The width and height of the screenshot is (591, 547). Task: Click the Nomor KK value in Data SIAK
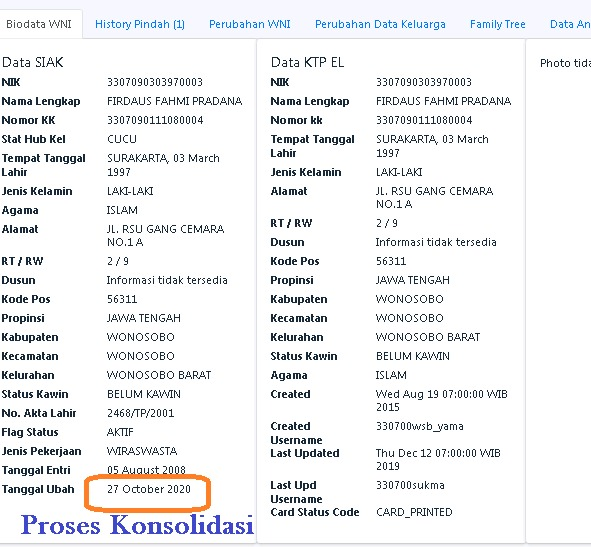point(155,120)
